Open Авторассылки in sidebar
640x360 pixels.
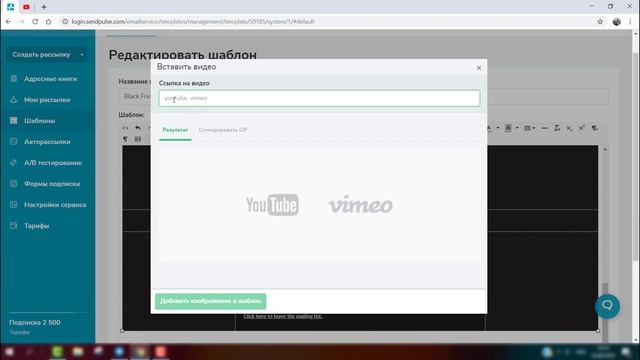pyautogui.click(x=47, y=142)
